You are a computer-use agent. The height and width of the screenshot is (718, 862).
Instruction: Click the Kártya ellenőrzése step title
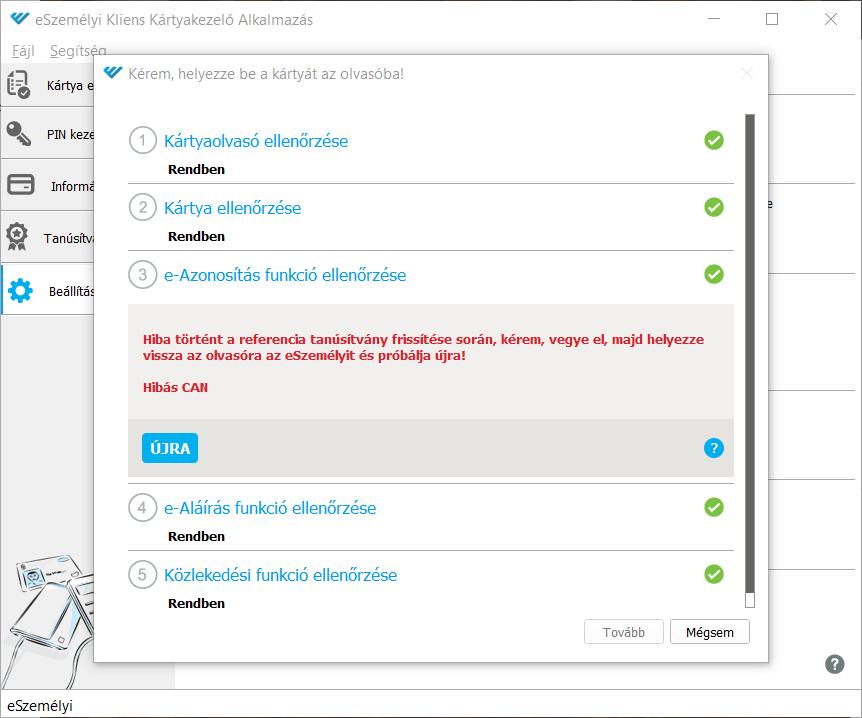click(233, 208)
